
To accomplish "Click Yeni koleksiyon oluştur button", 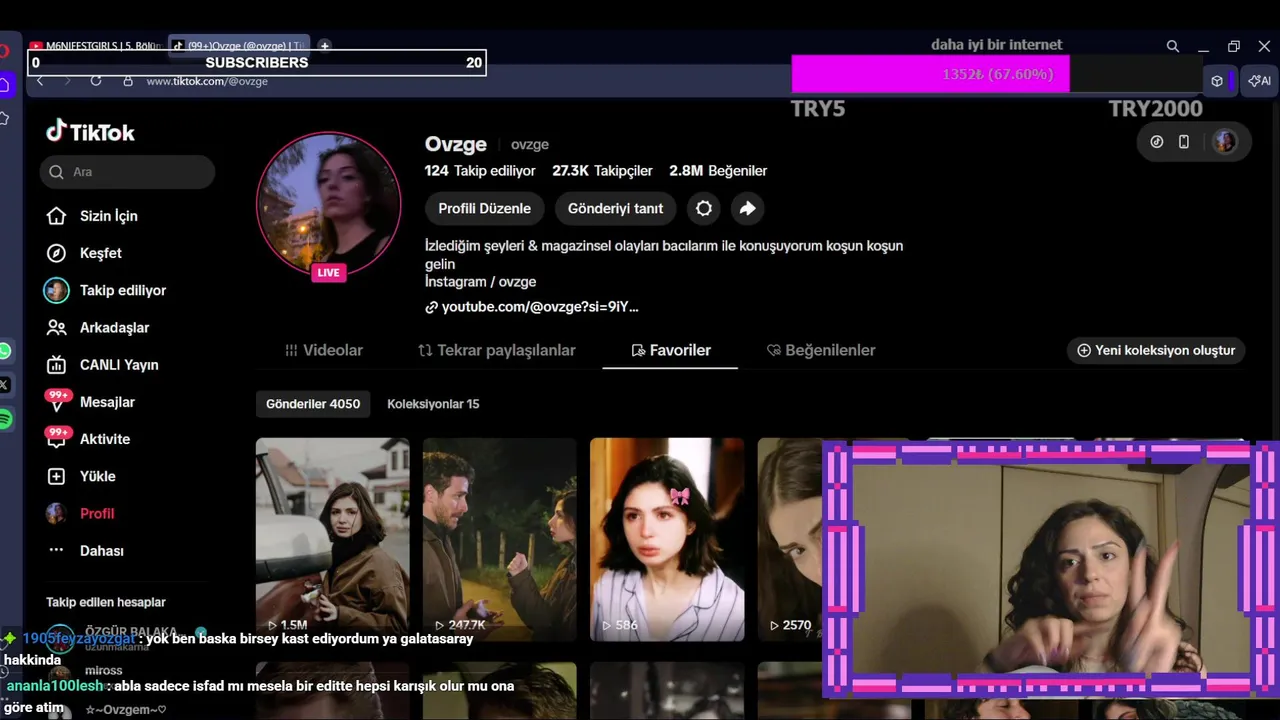I will [1156, 350].
